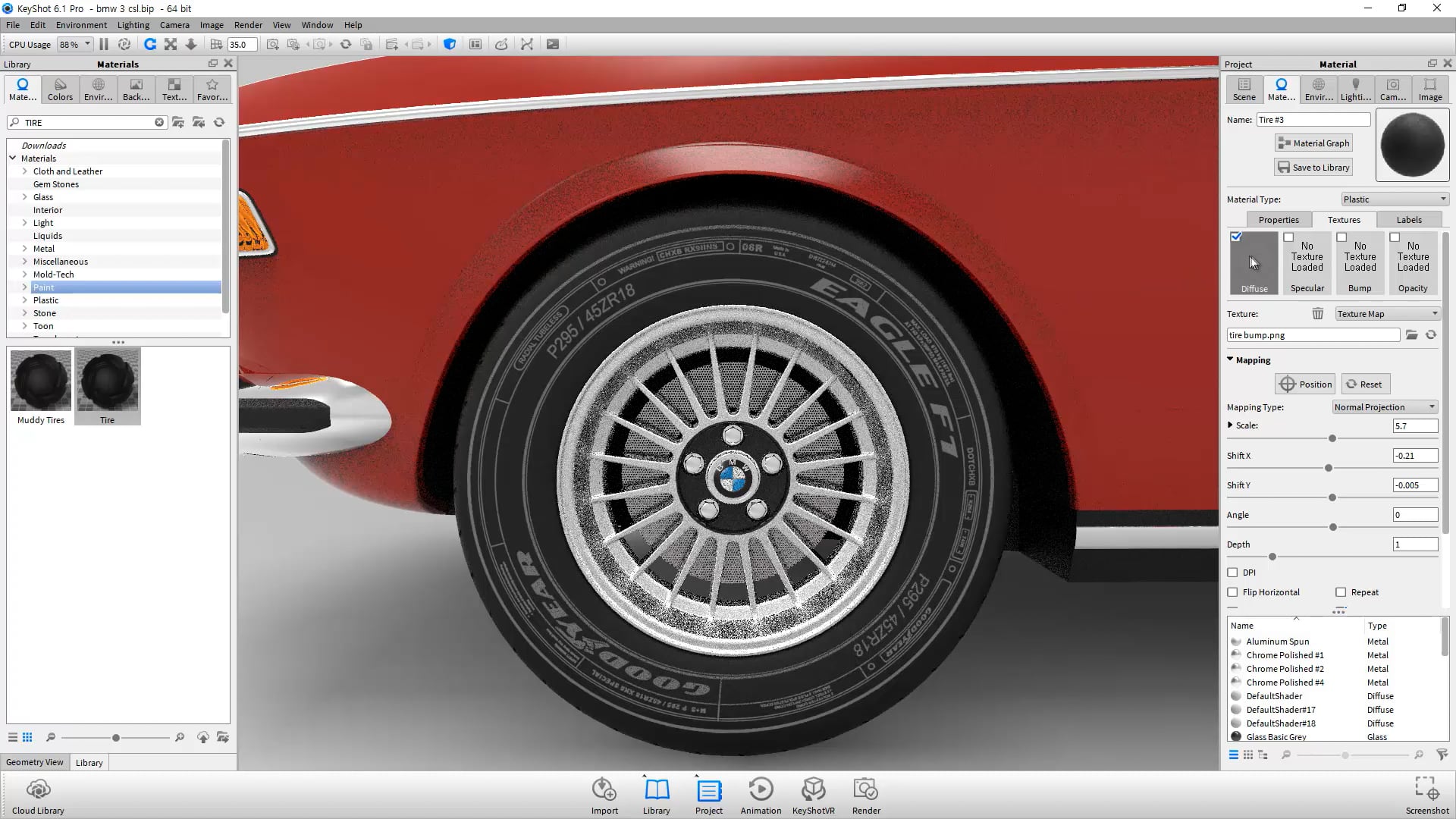Screen dimensions: 1456x819
Task: Switch to Geometry View tab
Action: click(35, 762)
